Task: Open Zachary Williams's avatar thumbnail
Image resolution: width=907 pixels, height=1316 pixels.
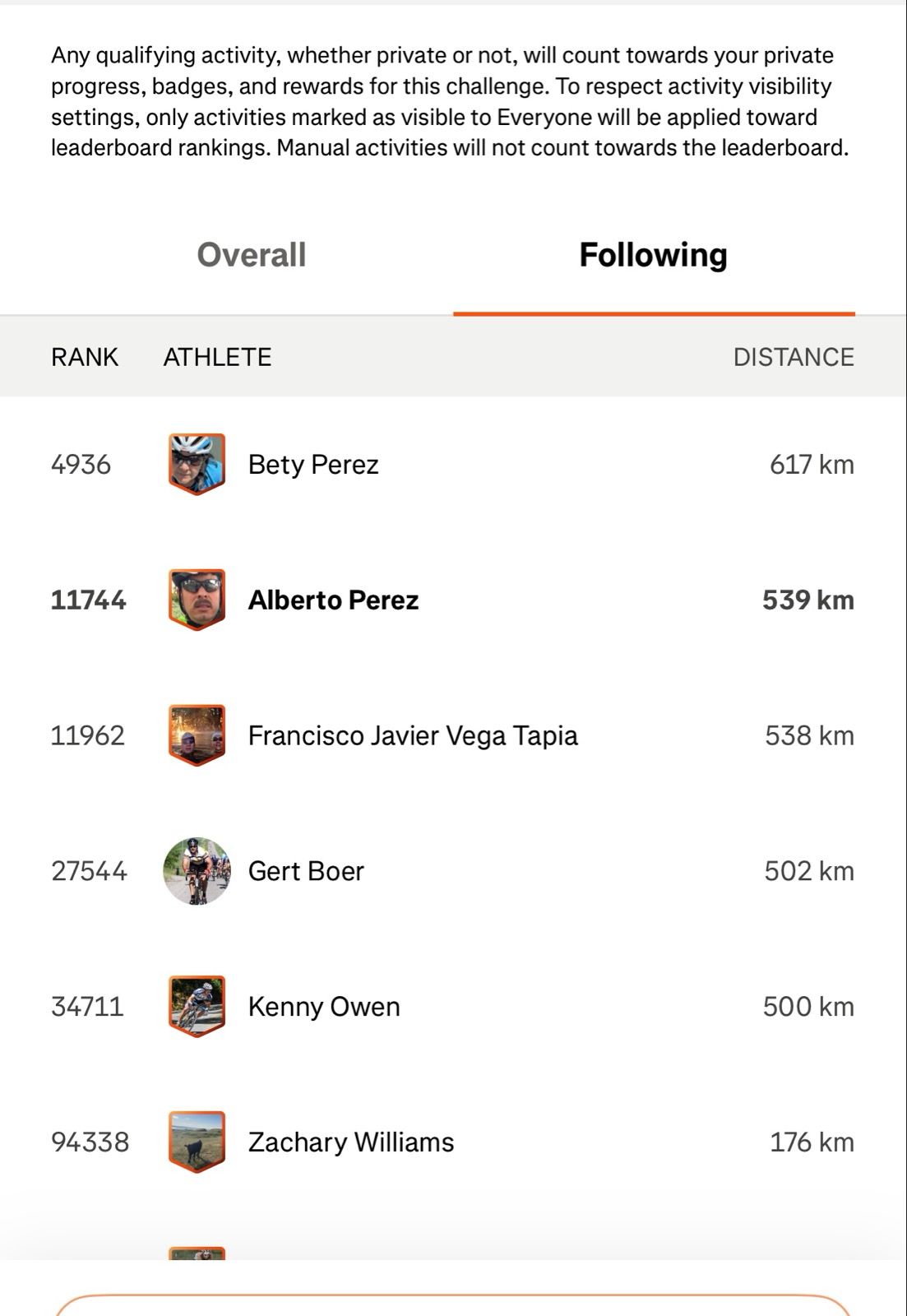Action: click(197, 1142)
